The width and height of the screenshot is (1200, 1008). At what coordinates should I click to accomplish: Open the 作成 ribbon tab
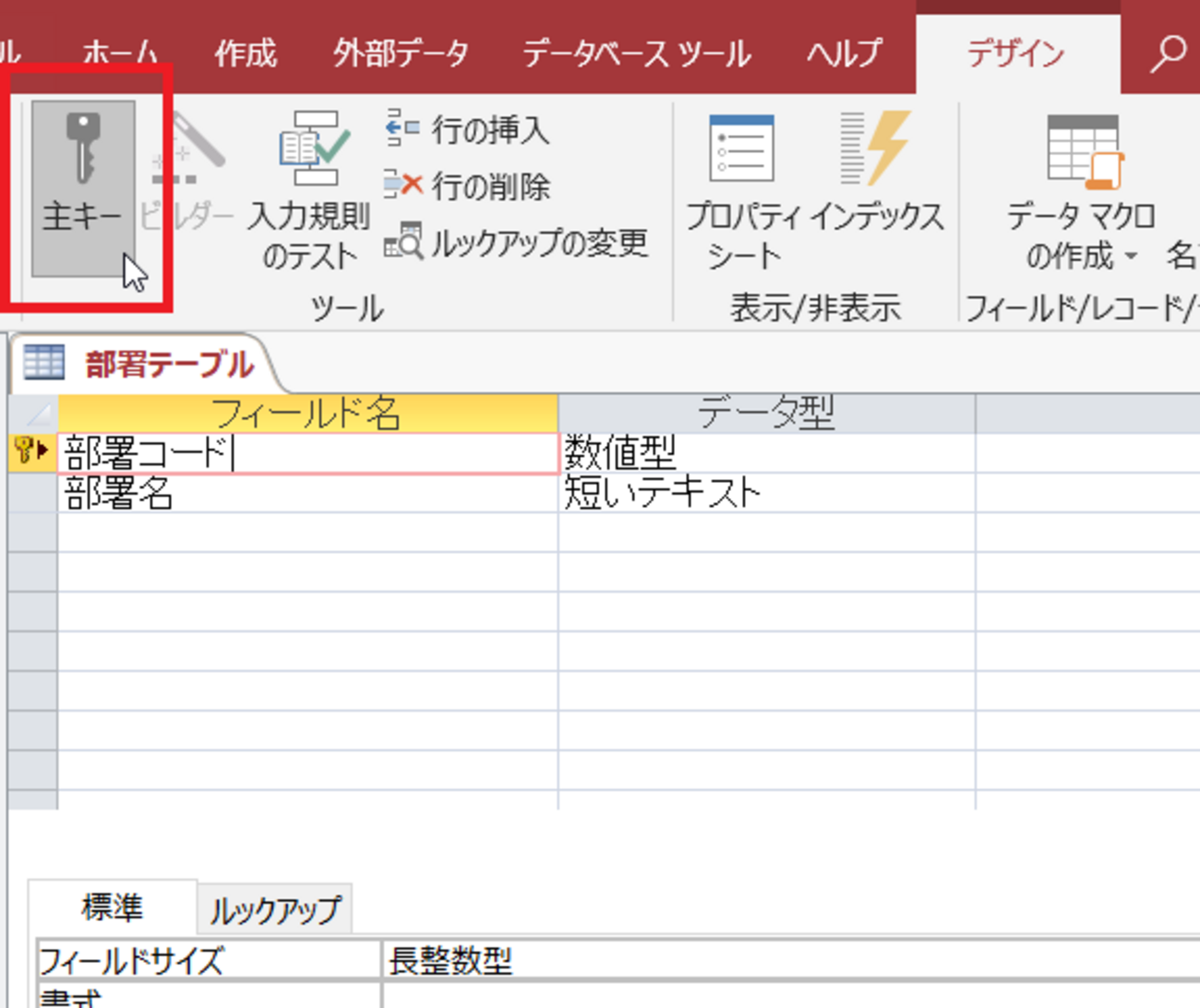coord(246,54)
